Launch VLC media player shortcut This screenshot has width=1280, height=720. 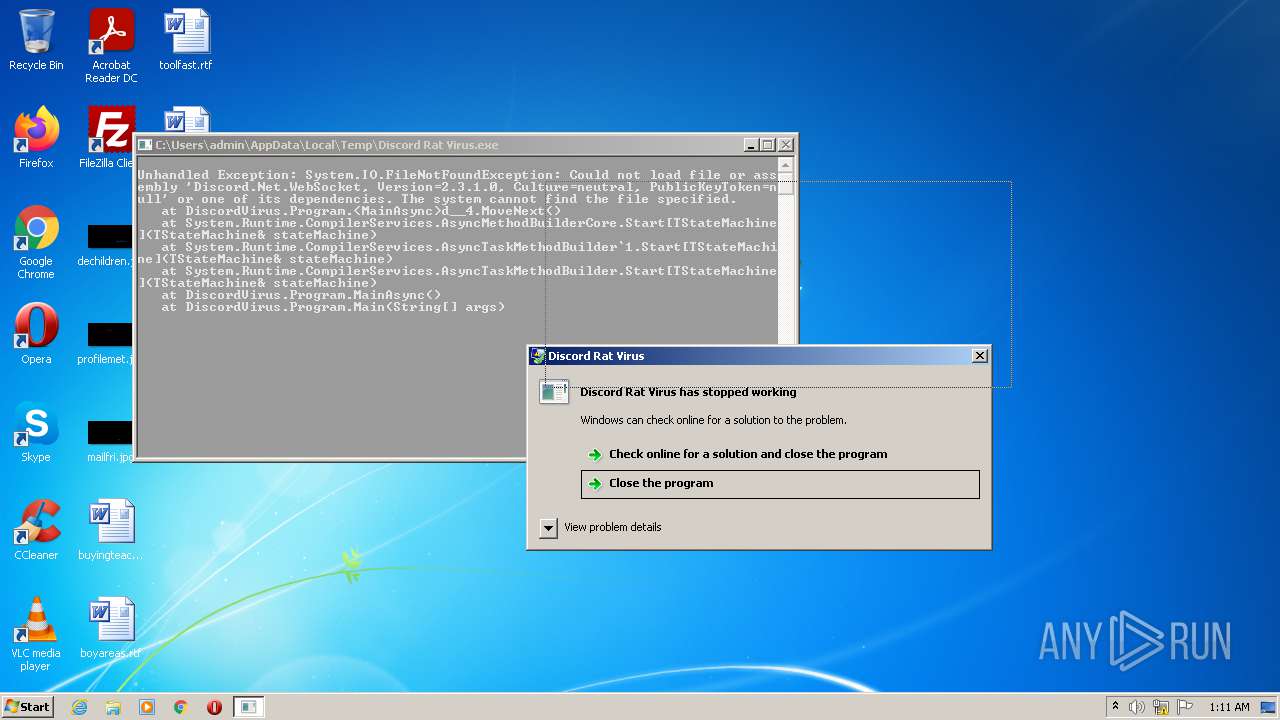tap(36, 634)
